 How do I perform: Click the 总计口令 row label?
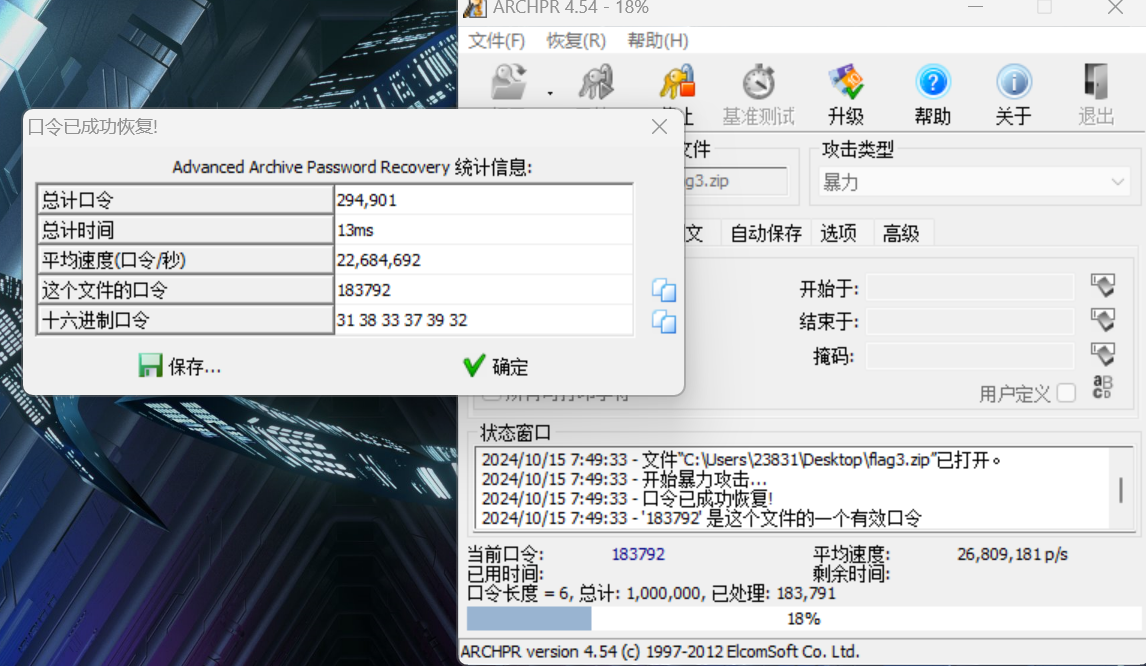click(185, 200)
